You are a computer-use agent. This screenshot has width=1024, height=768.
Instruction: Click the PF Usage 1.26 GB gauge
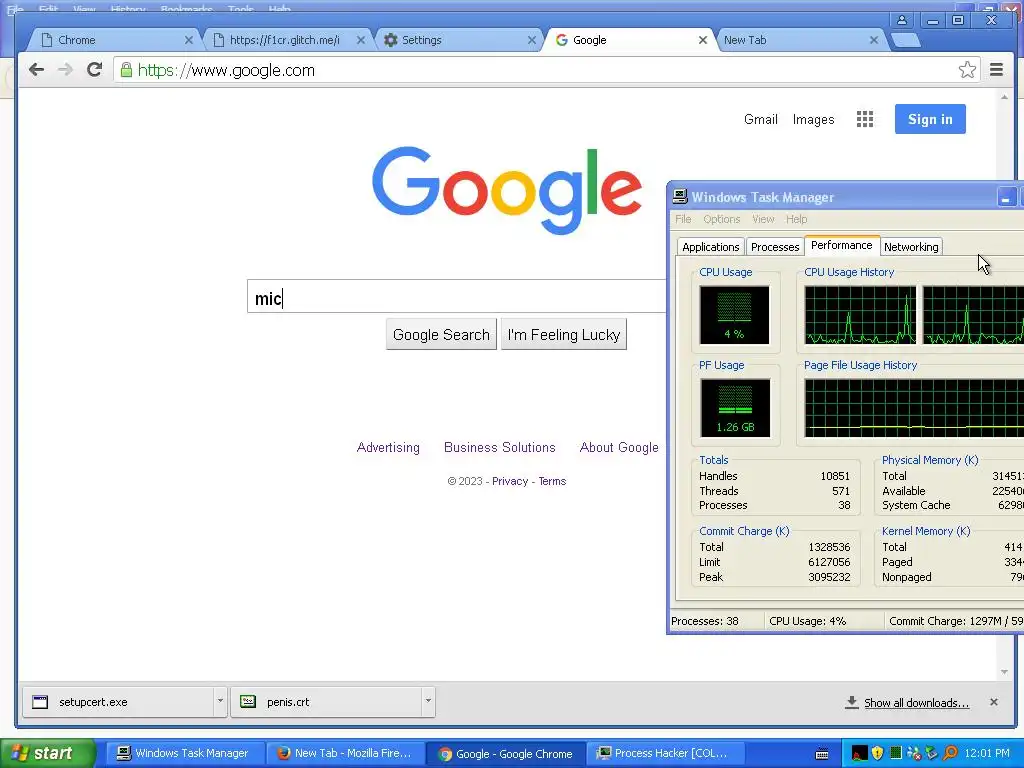(735, 408)
